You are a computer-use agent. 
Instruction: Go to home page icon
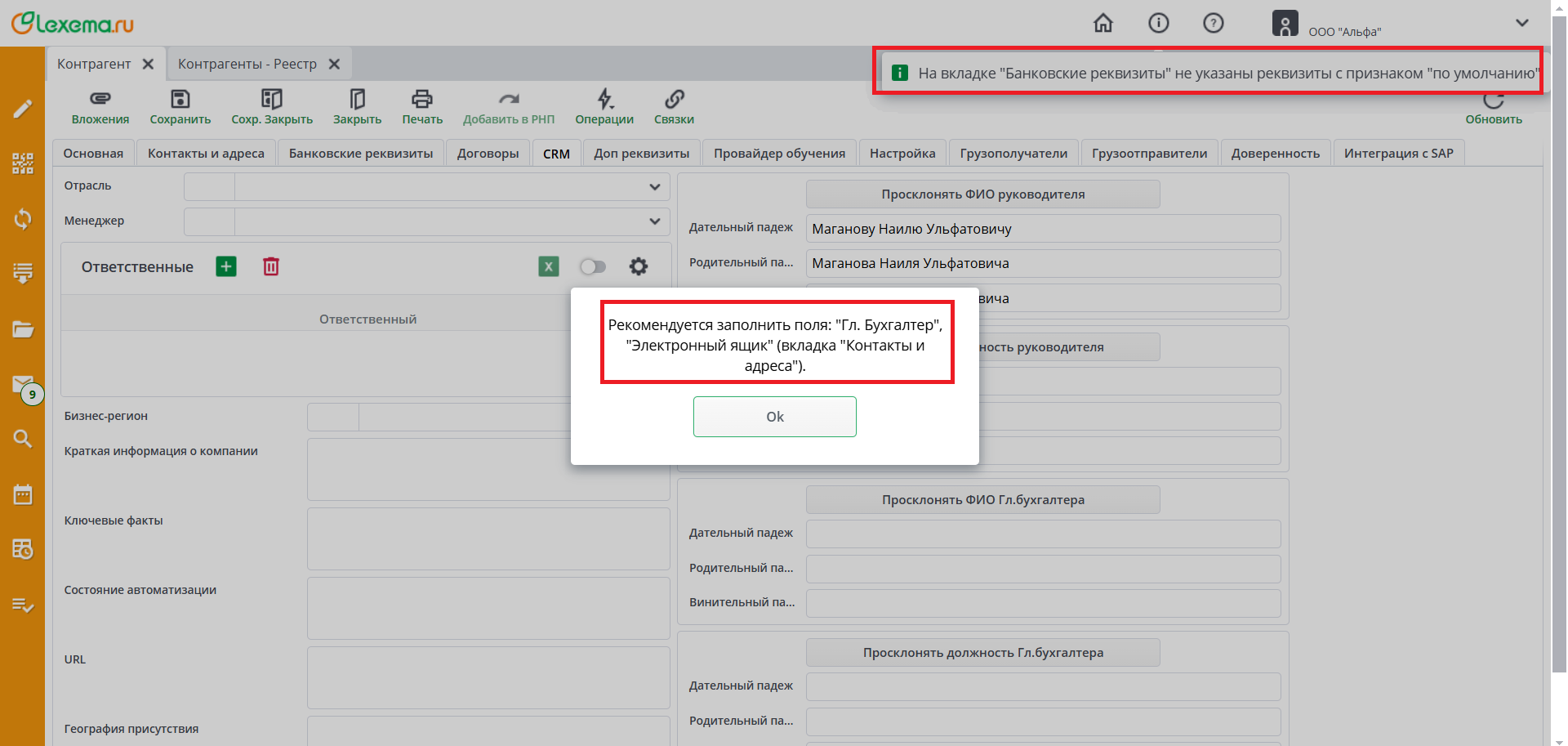coord(1102,23)
